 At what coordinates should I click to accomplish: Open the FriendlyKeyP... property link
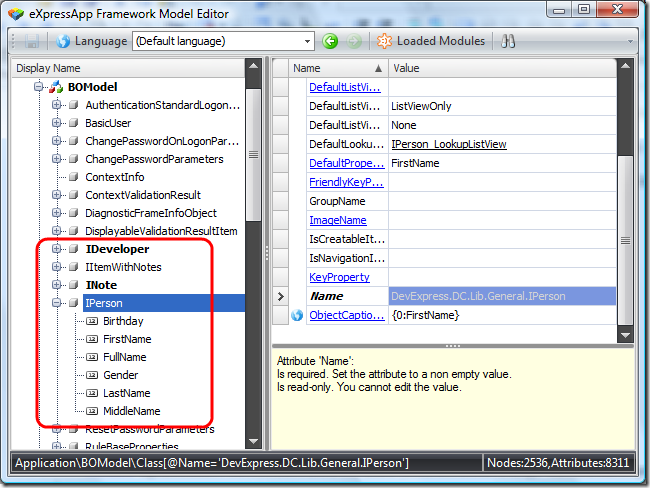346,182
